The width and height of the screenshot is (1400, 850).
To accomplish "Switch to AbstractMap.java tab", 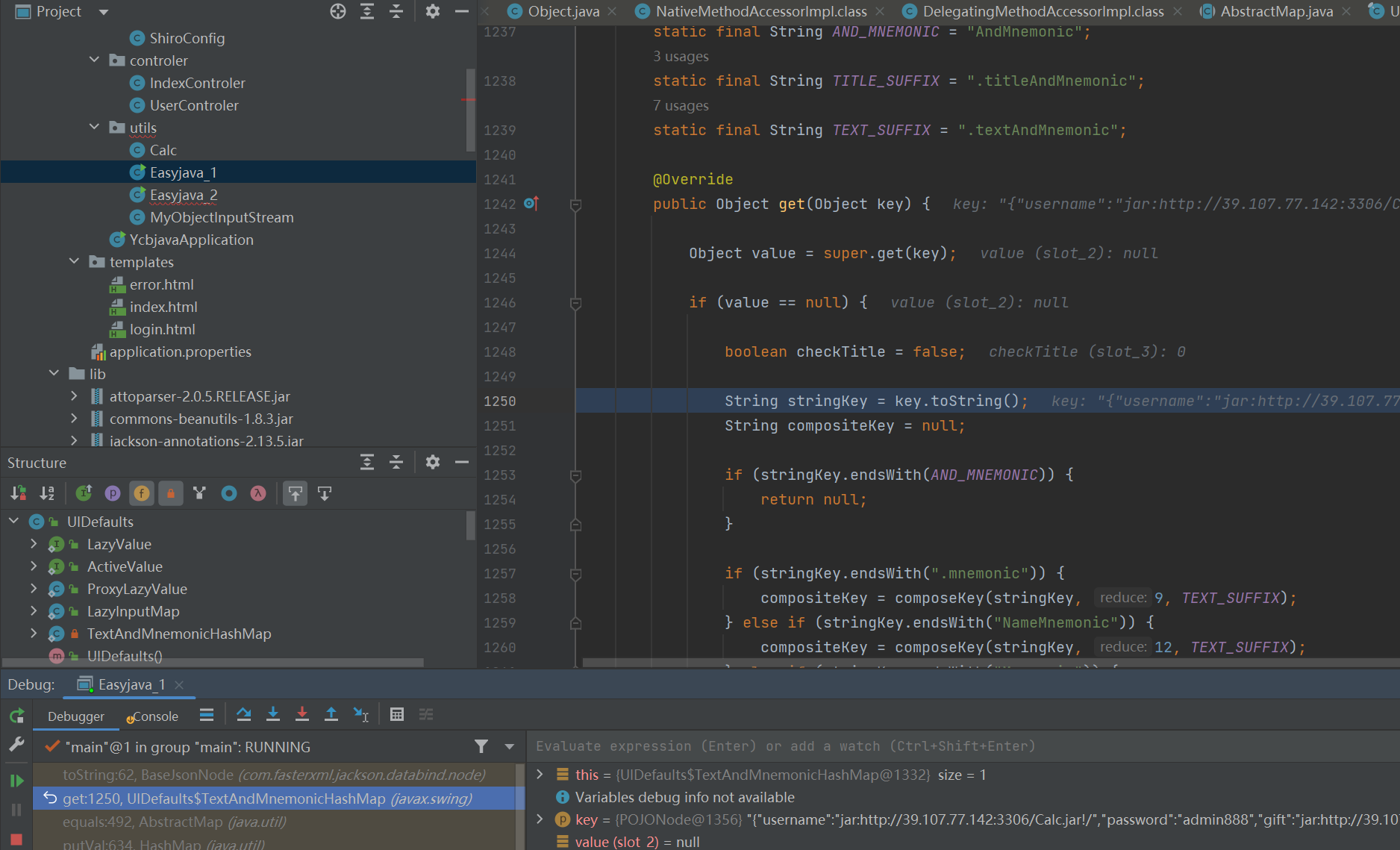I will [1276, 11].
